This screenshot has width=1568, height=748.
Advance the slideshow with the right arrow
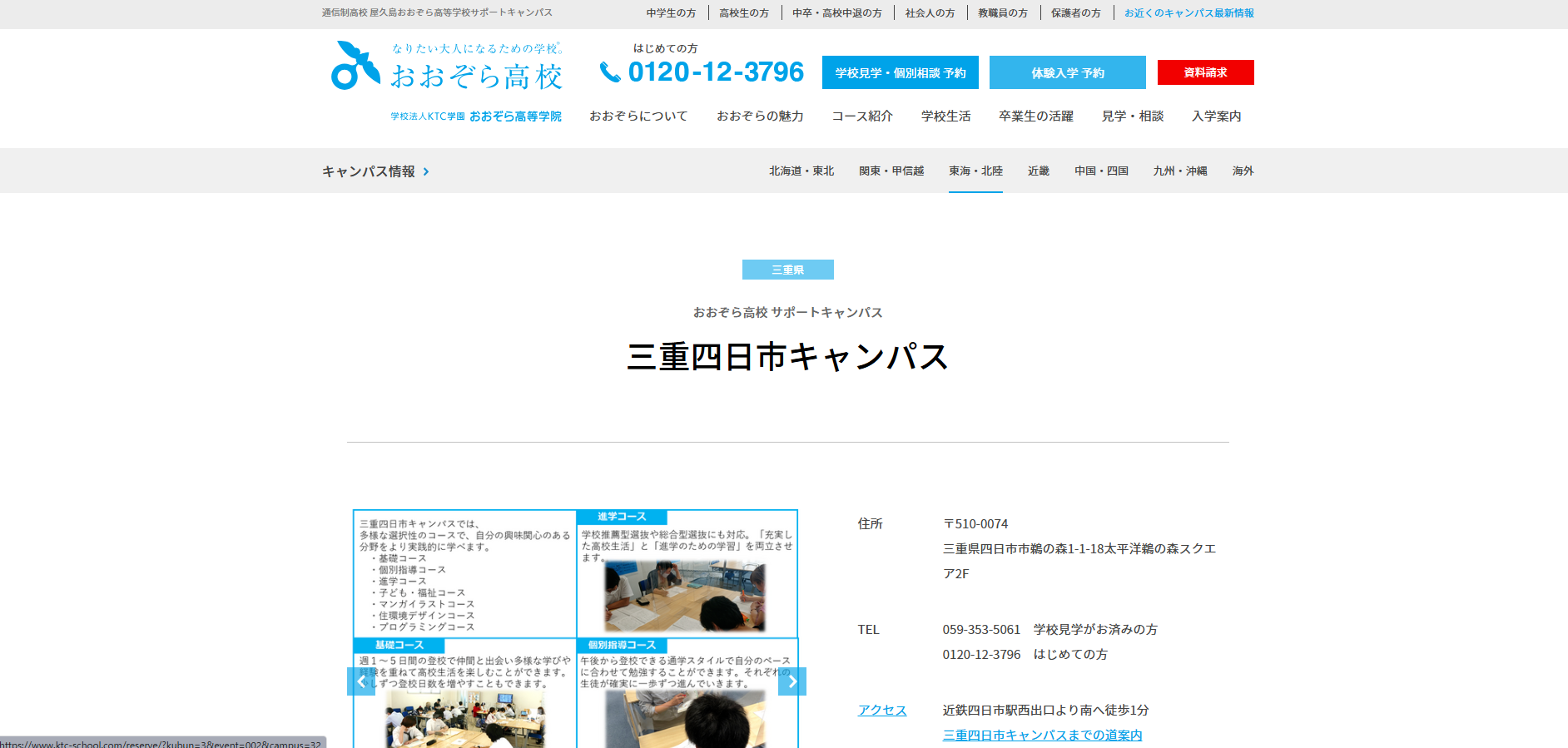pos(792,681)
